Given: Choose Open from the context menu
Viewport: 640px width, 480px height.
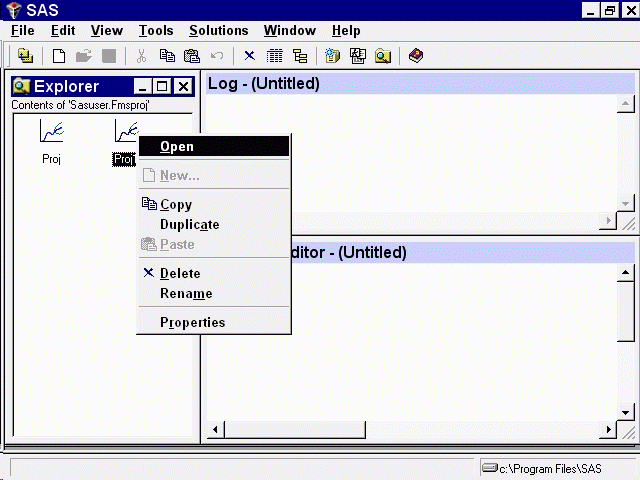Looking at the screenshot, I should pos(177,146).
